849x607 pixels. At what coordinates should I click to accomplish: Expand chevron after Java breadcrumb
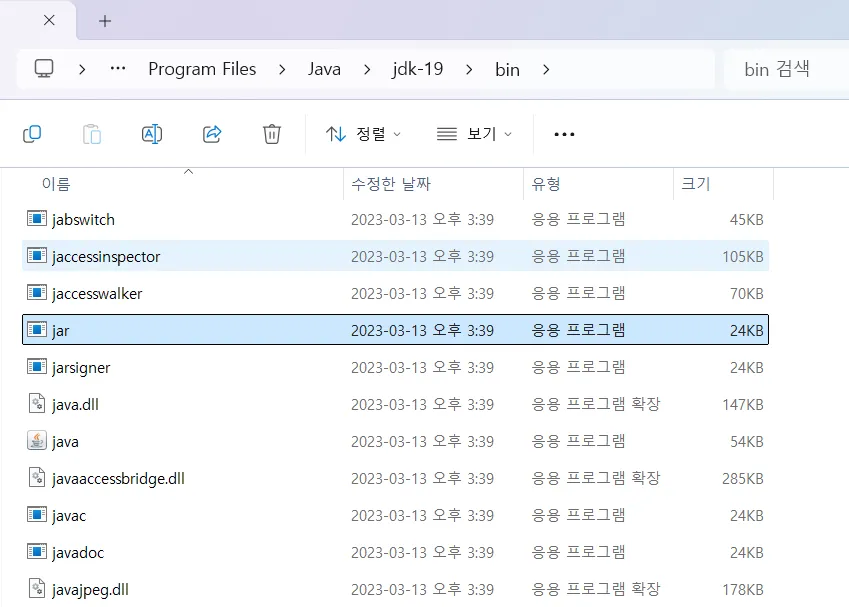click(x=367, y=69)
